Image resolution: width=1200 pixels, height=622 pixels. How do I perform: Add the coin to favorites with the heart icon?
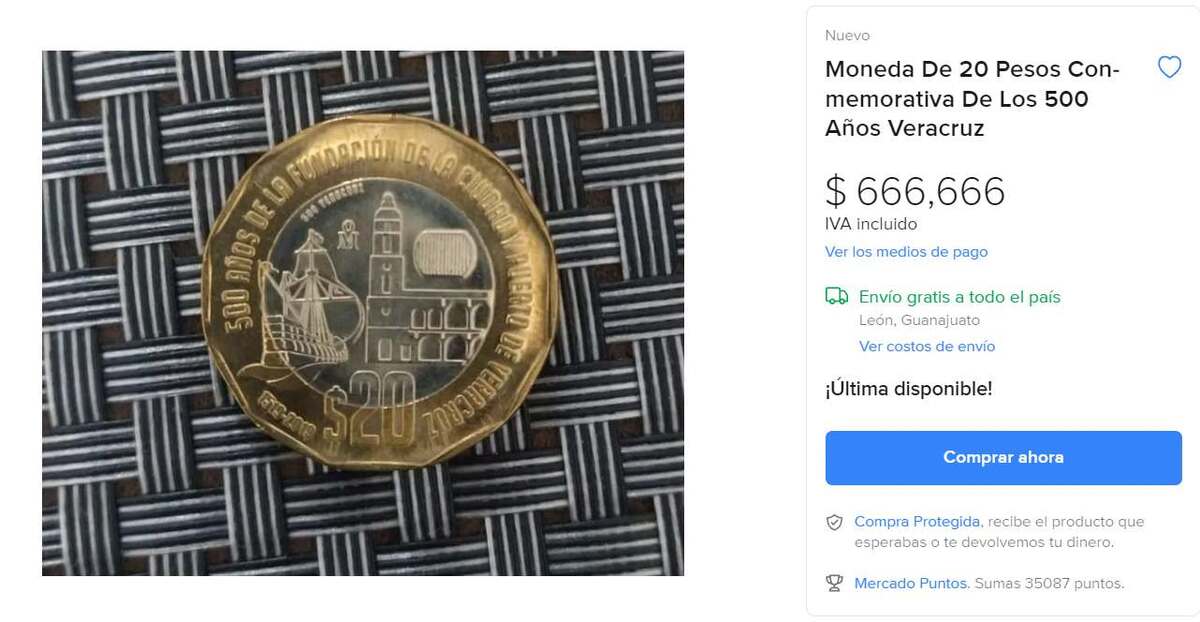(x=1169, y=68)
